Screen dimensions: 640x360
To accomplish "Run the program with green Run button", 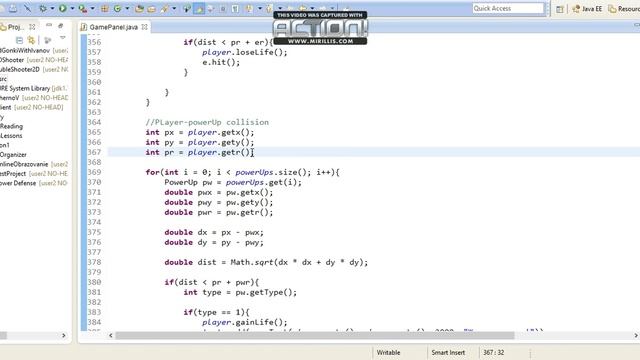I will tap(62, 8).
